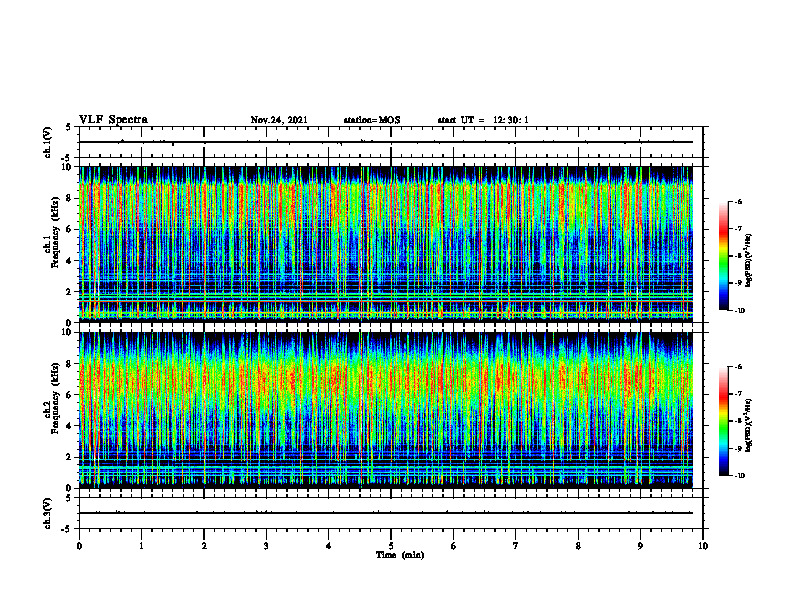Click time axis tick label "1"
792x612 pixels.
(x=141, y=546)
